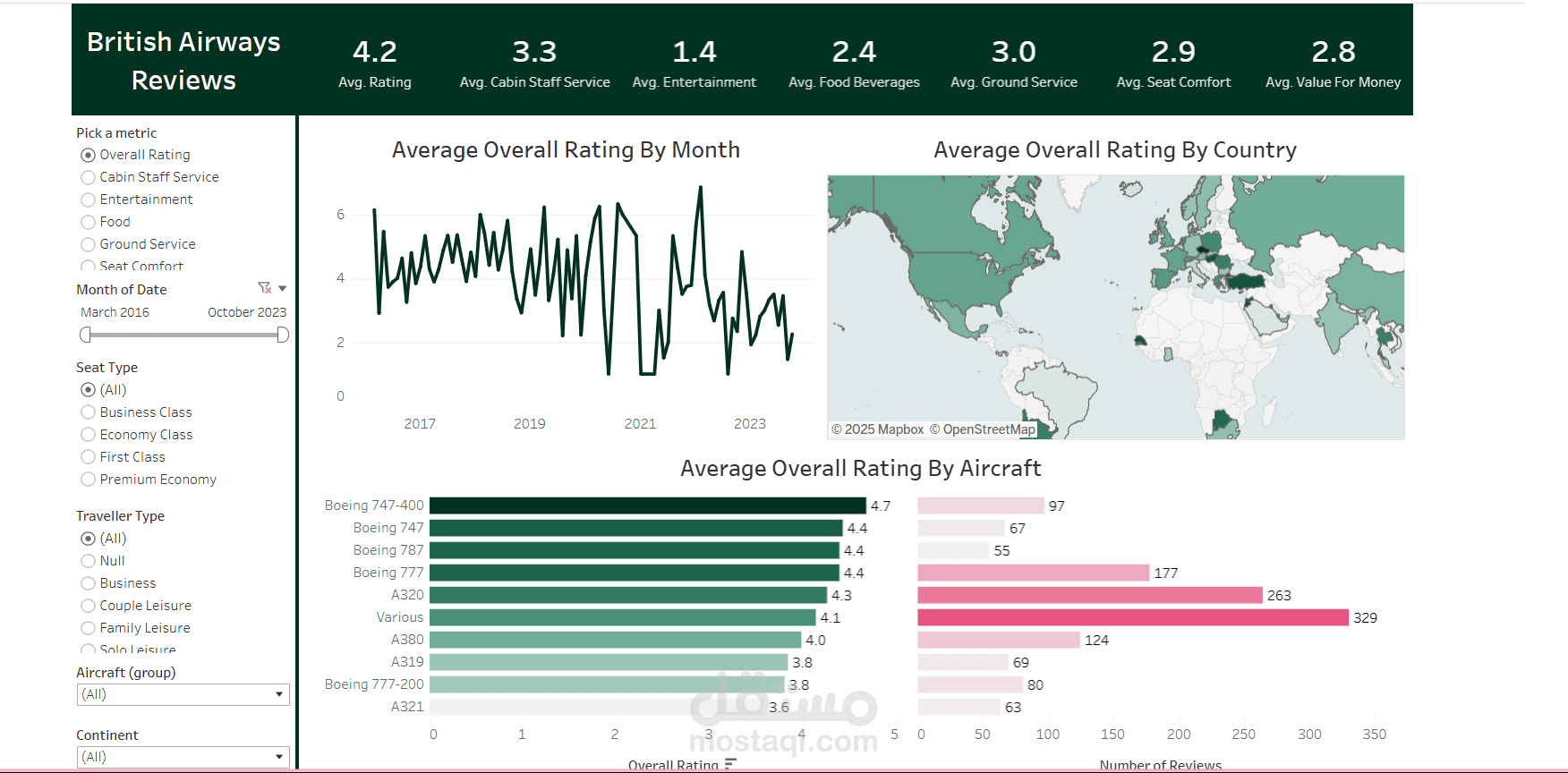This screenshot has height=773, width=1568.
Task: Click the 2.9 Avg. Seat Comfort value
Action: point(1173,52)
